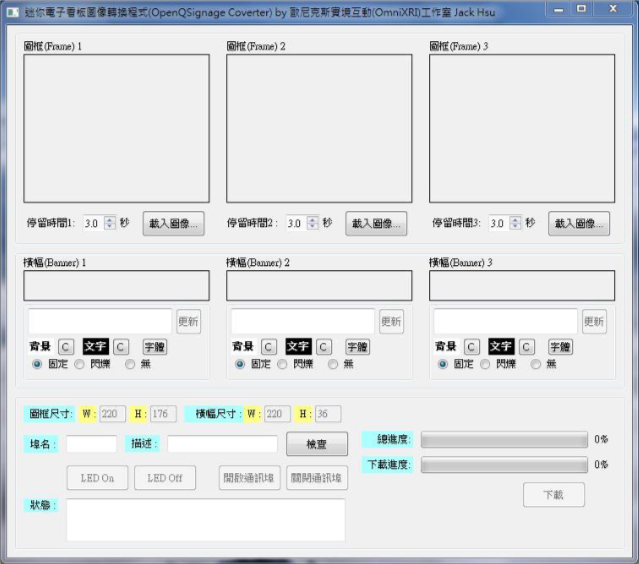The height and width of the screenshot is (564, 639).
Task: Click the 埠名 port name input field
Action: (x=92, y=444)
